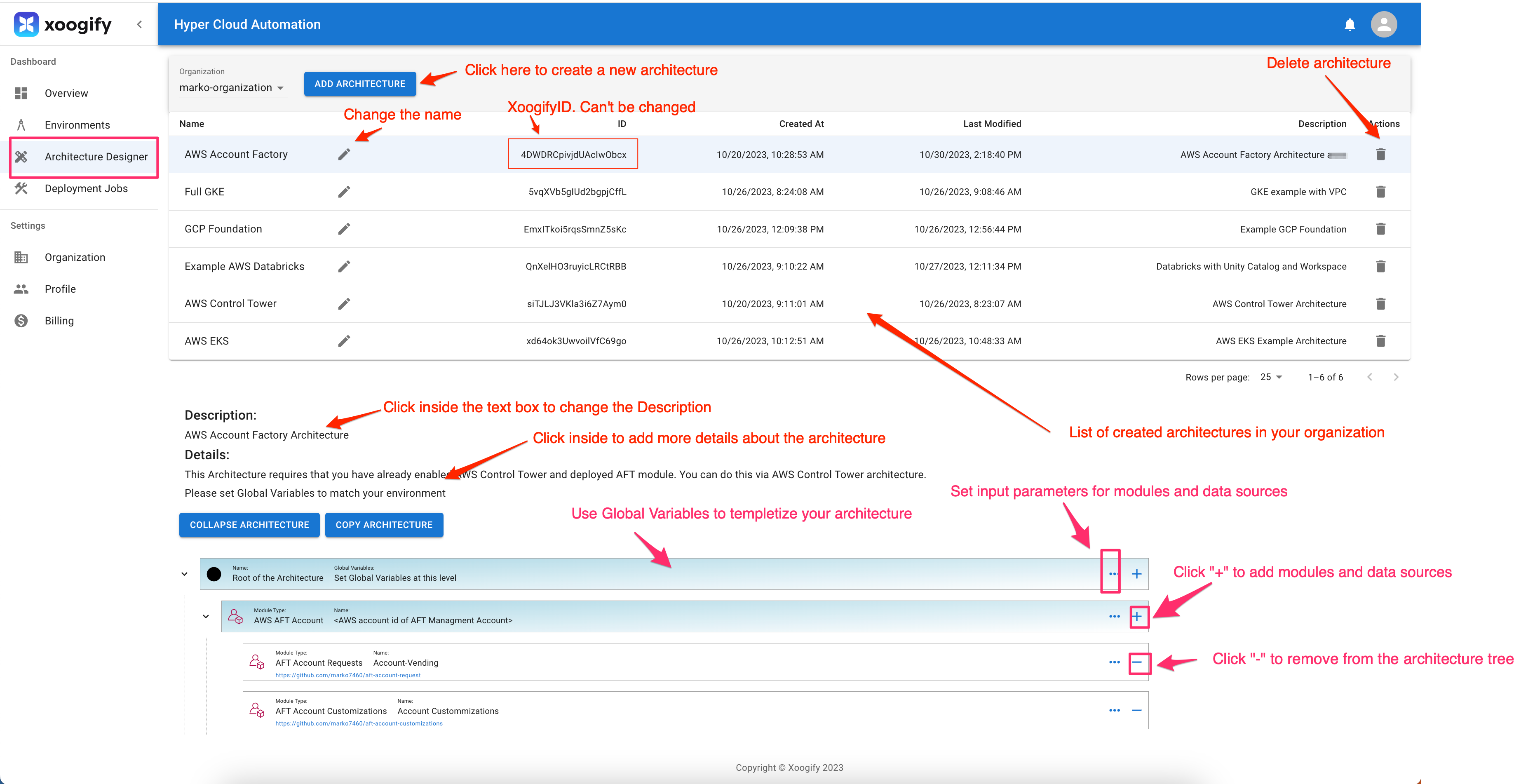The image size is (1521, 784).
Task: Delete the AWS EKS architecture
Action: point(1380,340)
